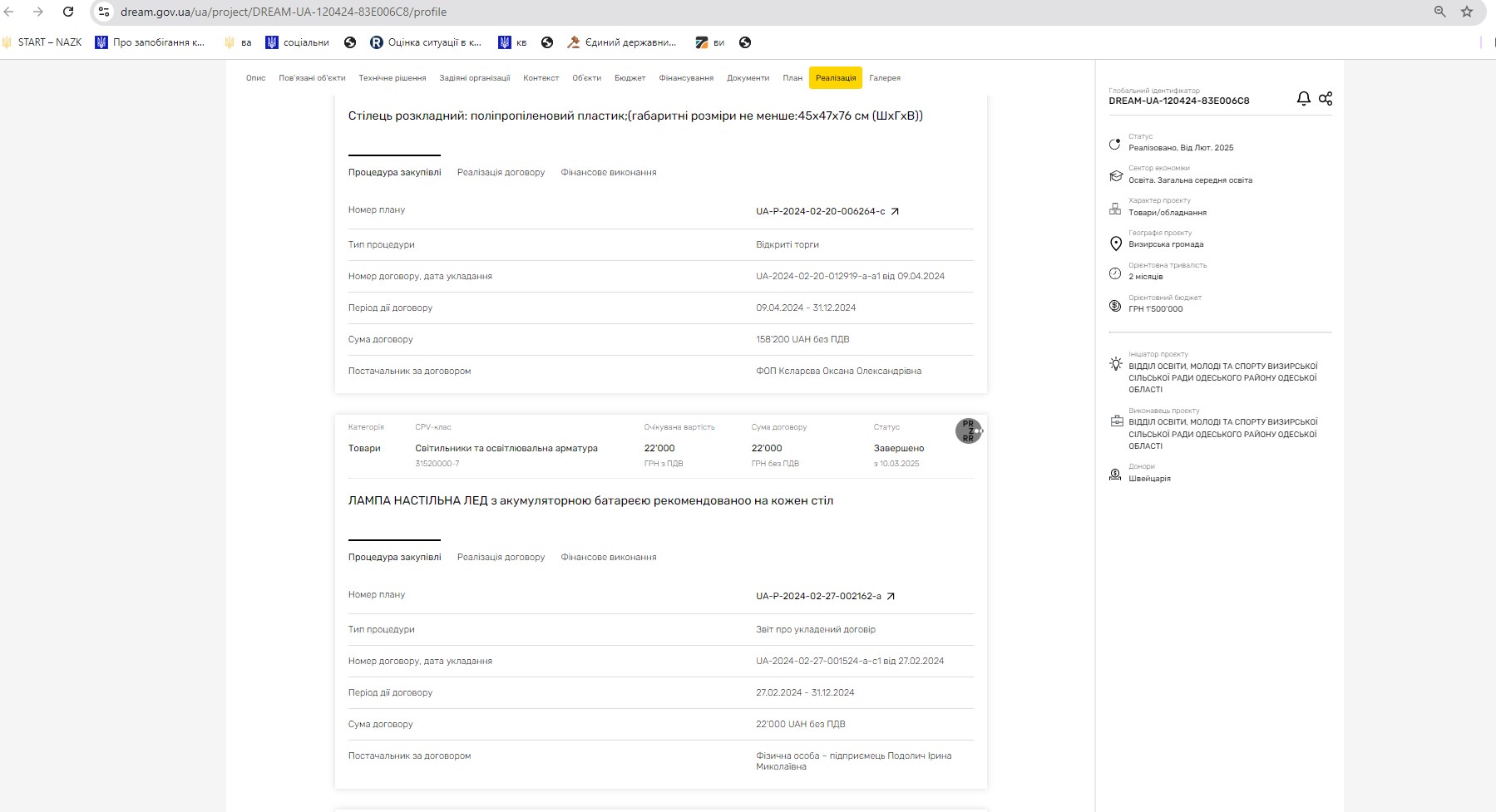Select the Документи tab
Screen dimensions: 1496x812
(x=748, y=78)
